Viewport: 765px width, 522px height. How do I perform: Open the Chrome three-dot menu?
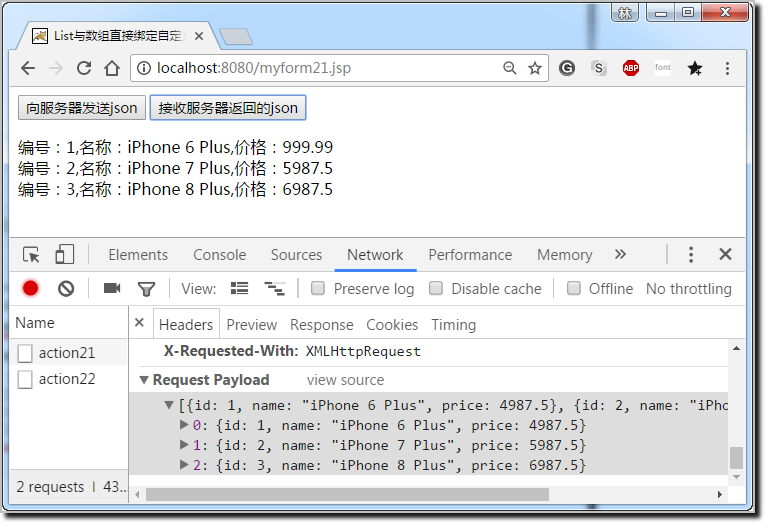(727, 68)
